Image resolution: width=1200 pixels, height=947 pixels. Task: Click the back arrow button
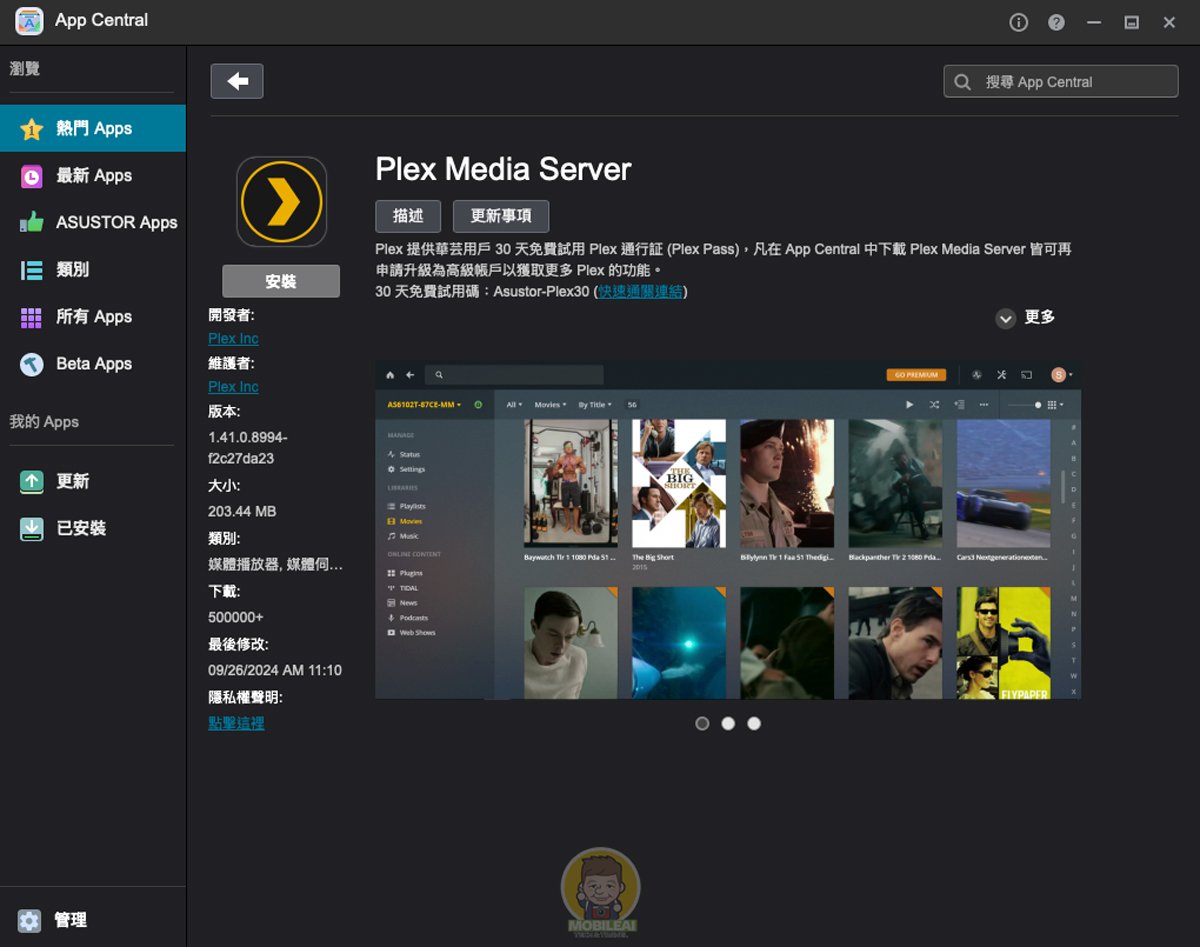(x=237, y=82)
